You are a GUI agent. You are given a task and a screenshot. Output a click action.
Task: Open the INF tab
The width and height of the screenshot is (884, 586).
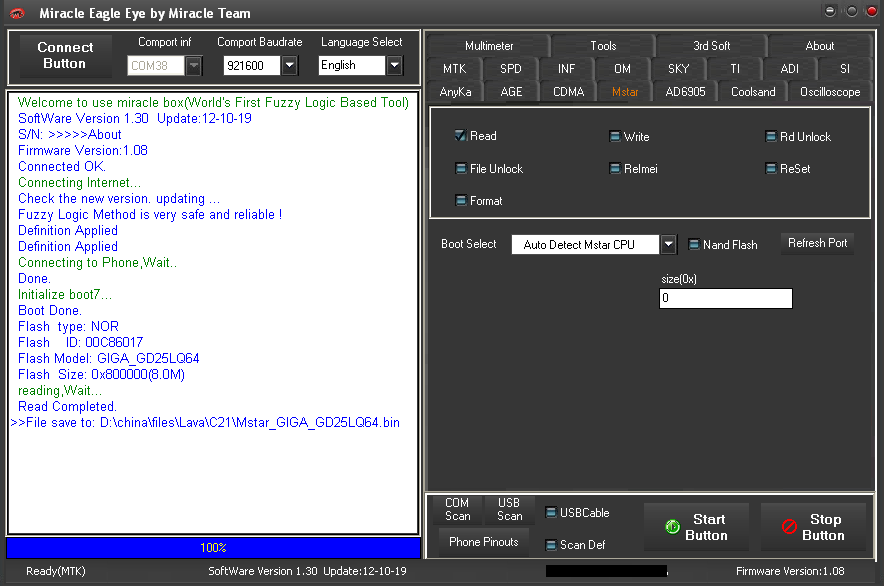(567, 69)
